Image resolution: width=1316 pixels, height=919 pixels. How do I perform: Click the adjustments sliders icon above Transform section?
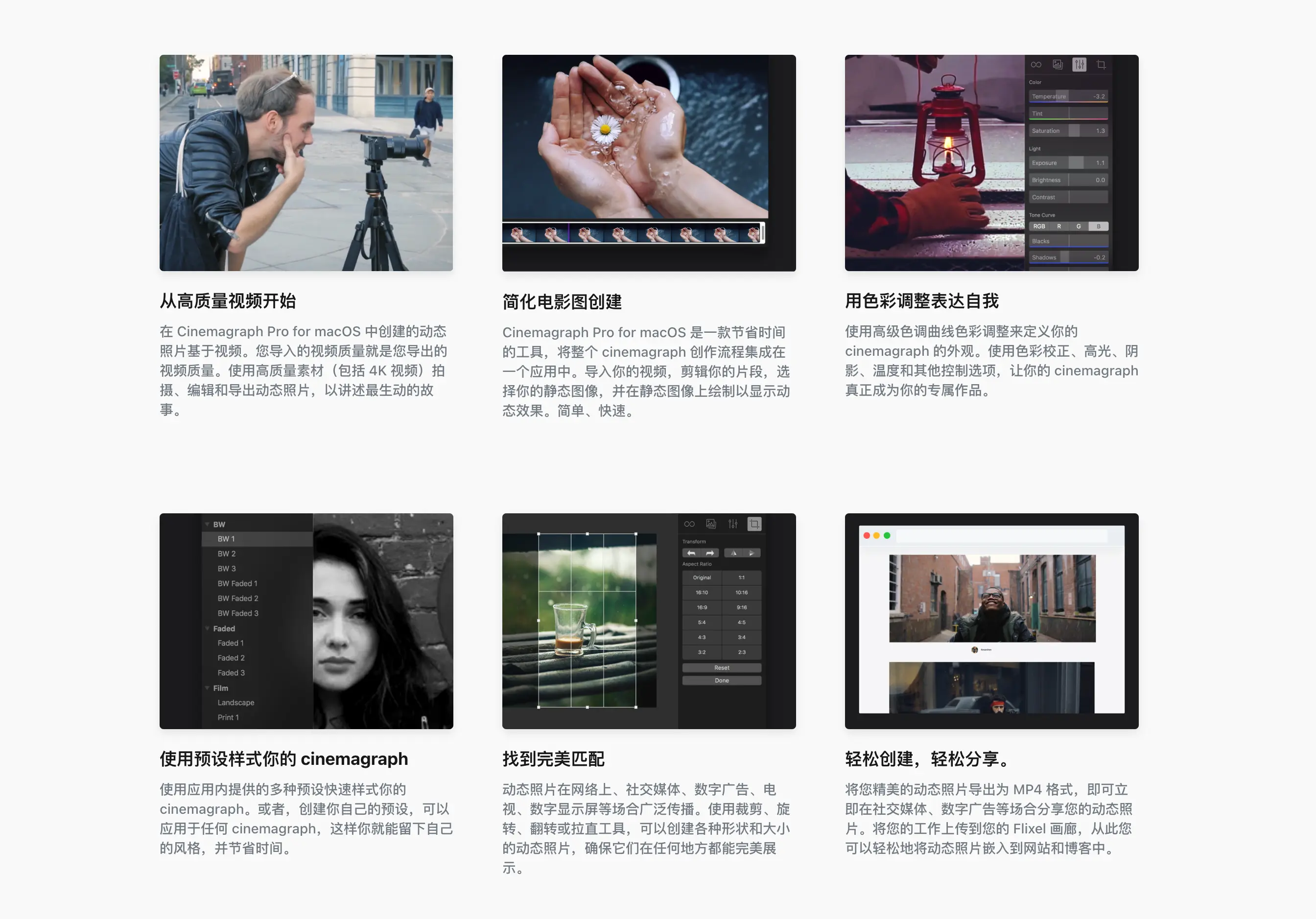tap(732, 524)
